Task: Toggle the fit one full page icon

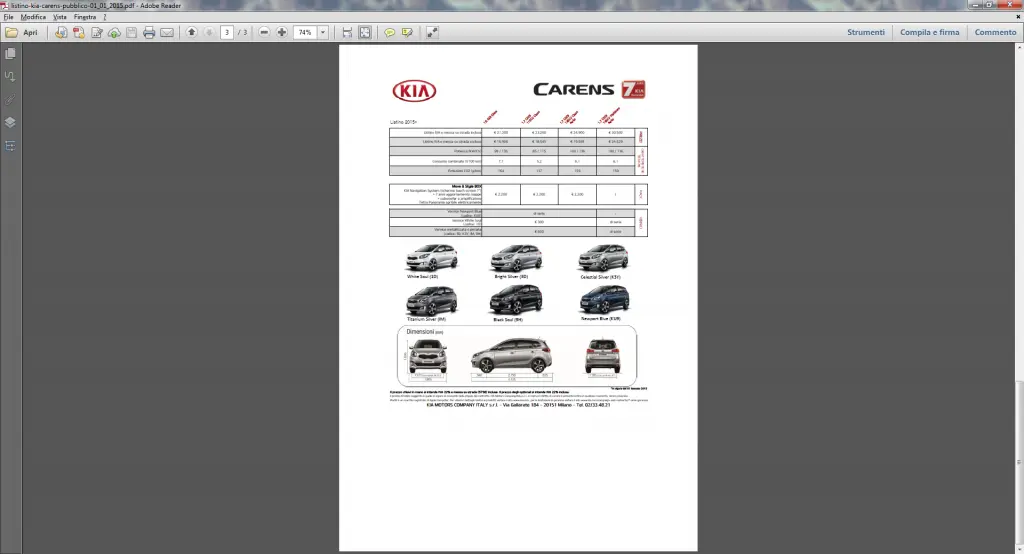Action: point(364,32)
